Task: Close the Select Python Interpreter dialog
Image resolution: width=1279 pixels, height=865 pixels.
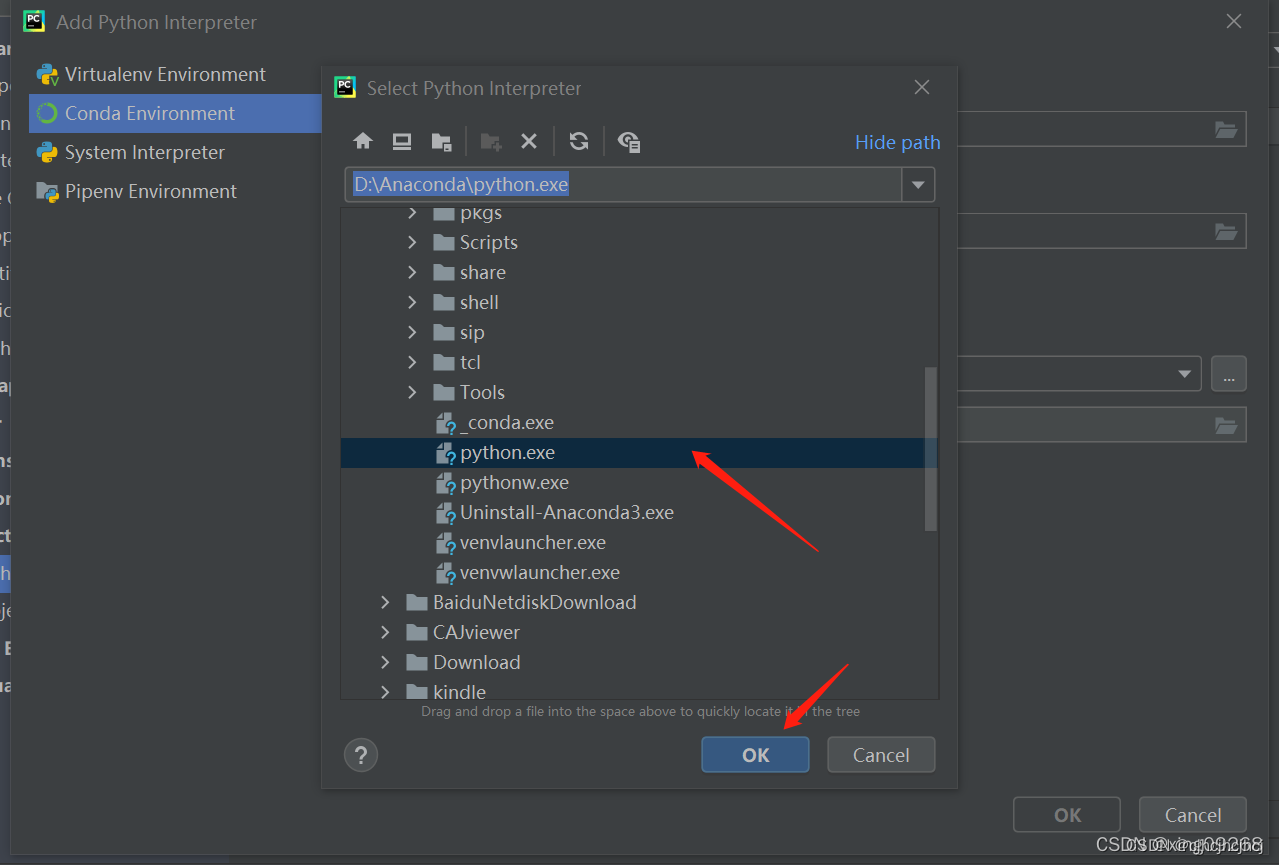Action: [x=922, y=88]
